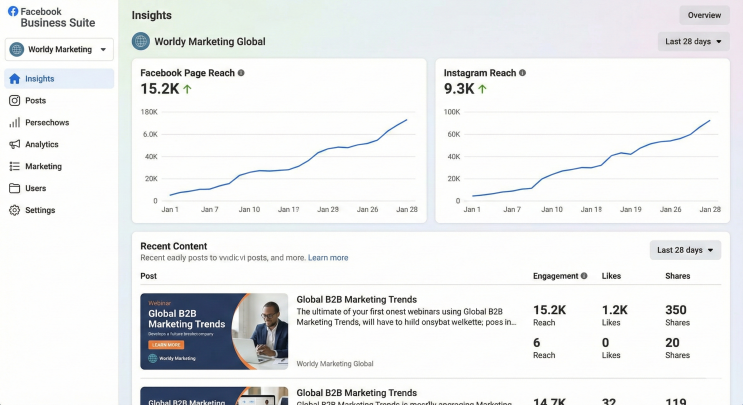This screenshot has height=405, width=743.
Task: Open Persechows in the sidebar
Action: pyautogui.click(x=59, y=122)
